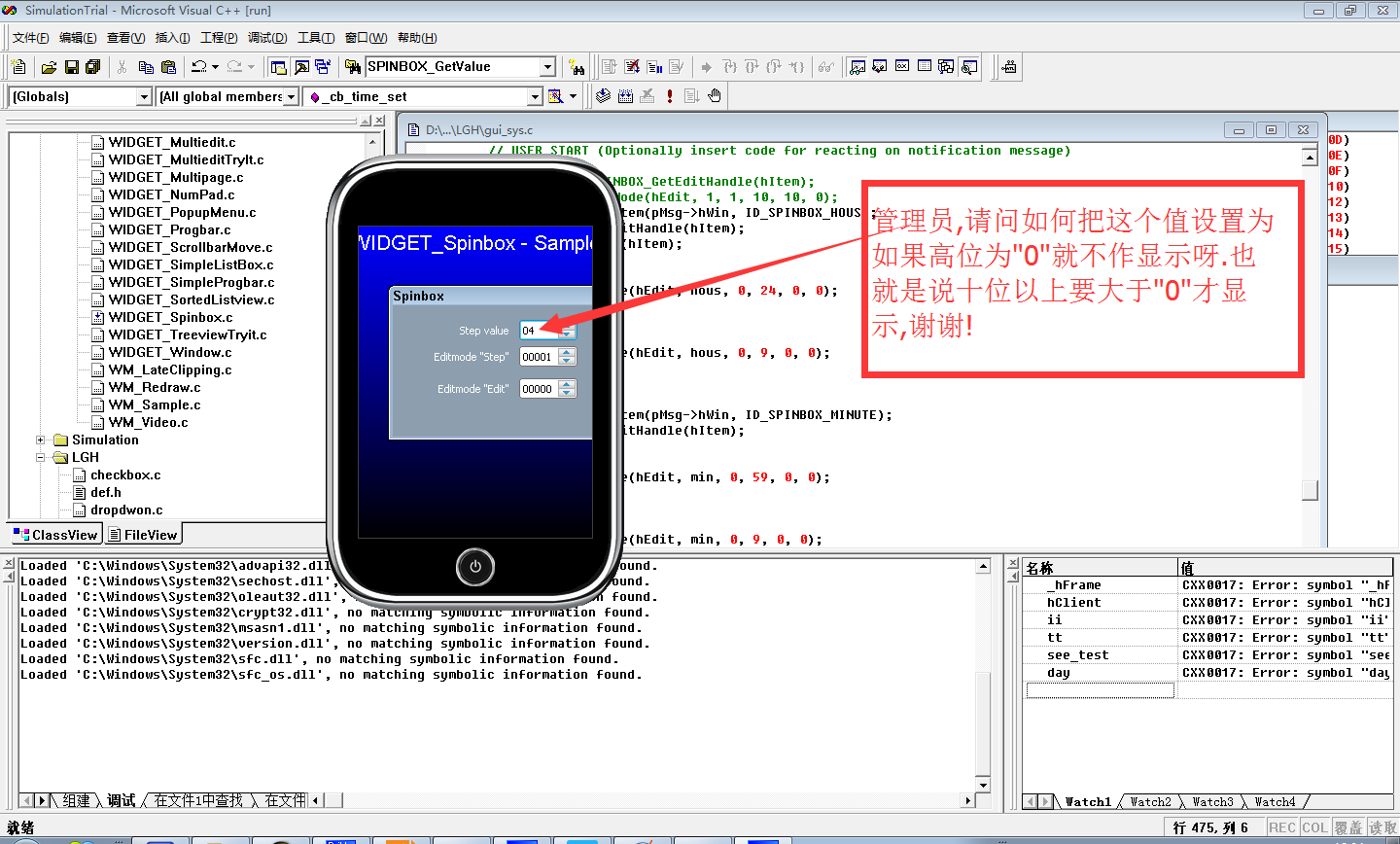Toggle the Variables window debug button

[x=879, y=66]
